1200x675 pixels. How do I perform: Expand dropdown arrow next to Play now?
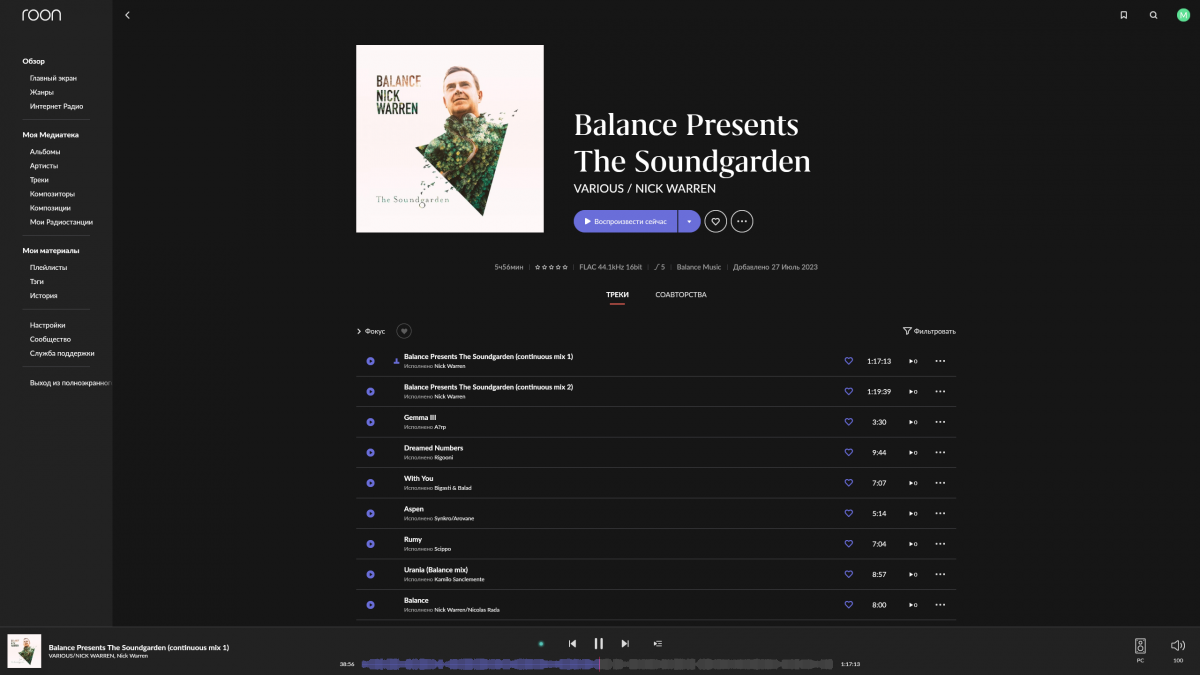(x=689, y=221)
